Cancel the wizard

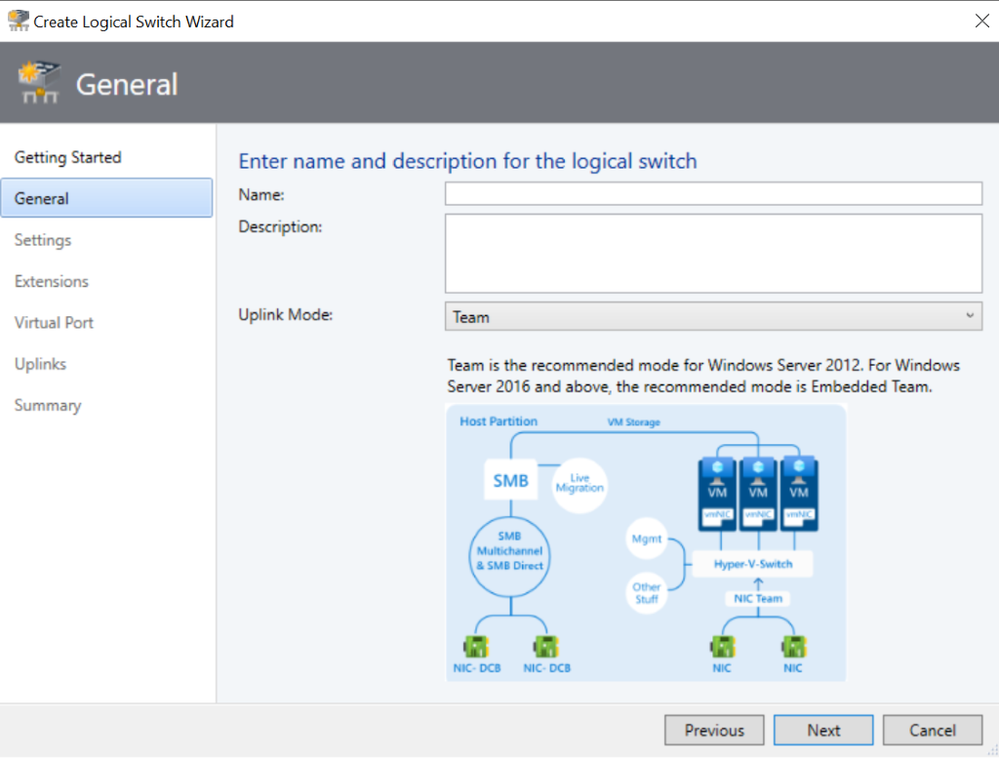point(932,730)
